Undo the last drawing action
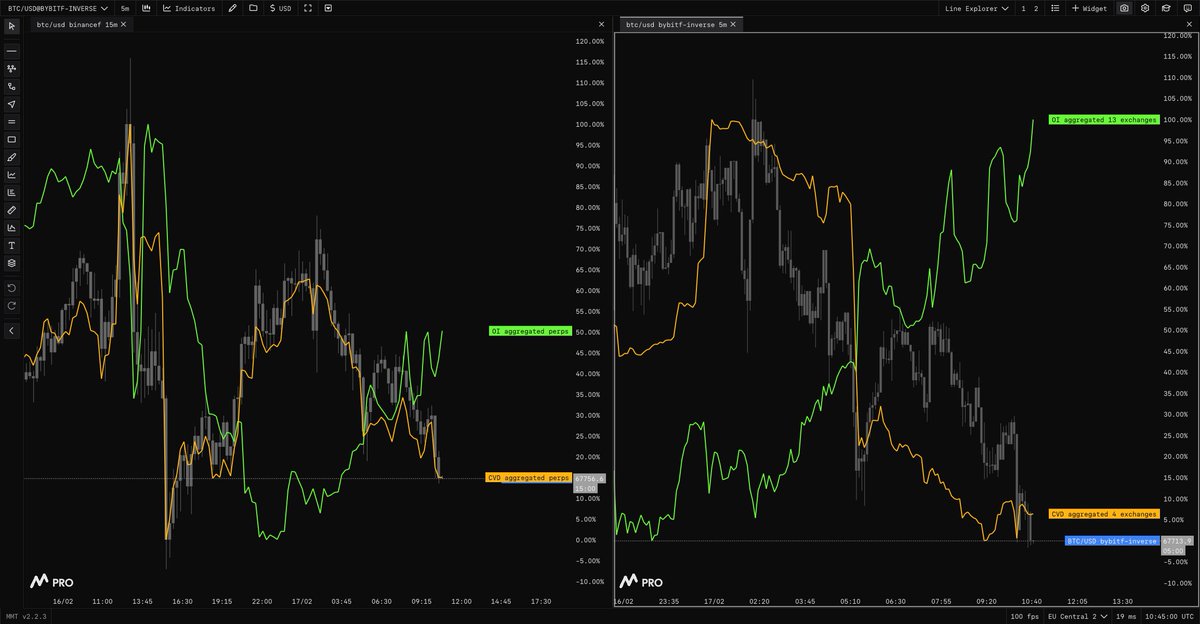 [12, 288]
